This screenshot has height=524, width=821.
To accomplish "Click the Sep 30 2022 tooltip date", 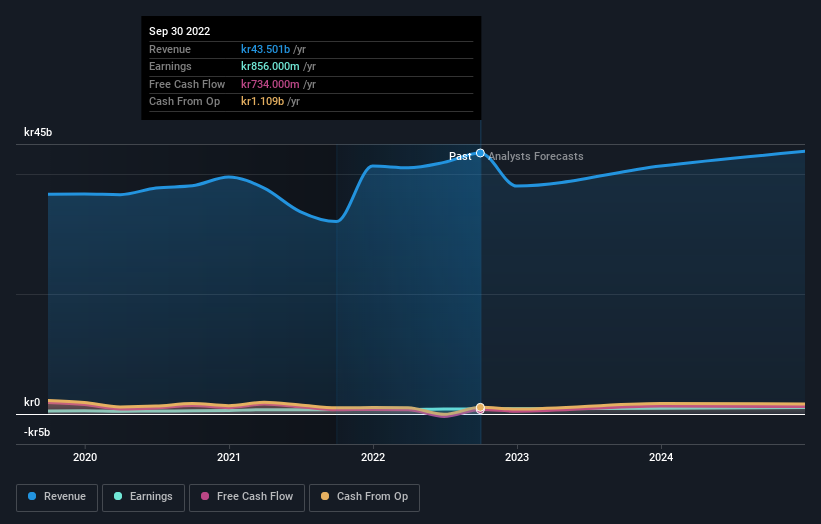I will (180, 31).
